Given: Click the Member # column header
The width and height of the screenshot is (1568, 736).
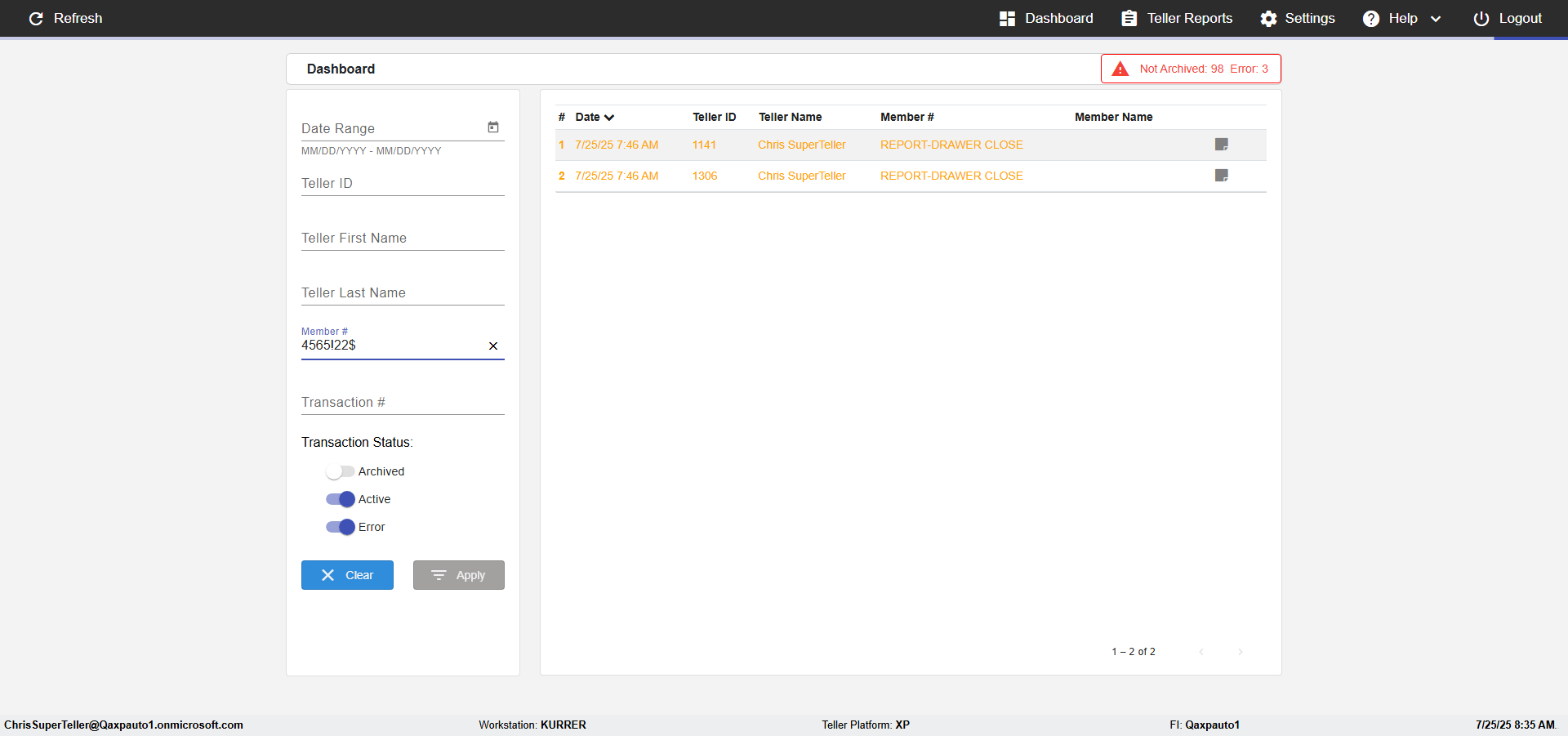Looking at the screenshot, I should click(906, 117).
